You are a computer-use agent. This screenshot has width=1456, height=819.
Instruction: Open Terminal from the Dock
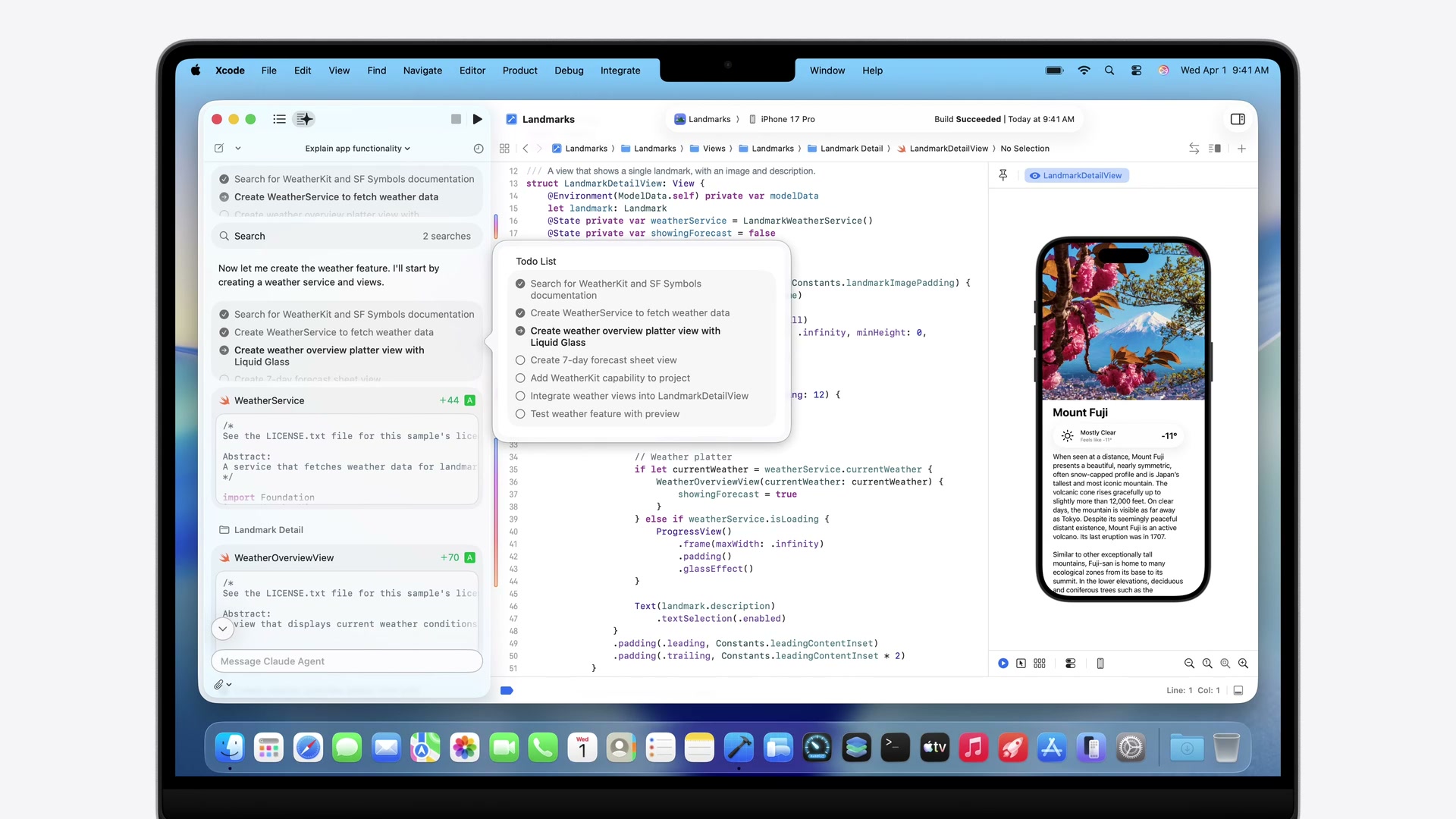click(895, 748)
